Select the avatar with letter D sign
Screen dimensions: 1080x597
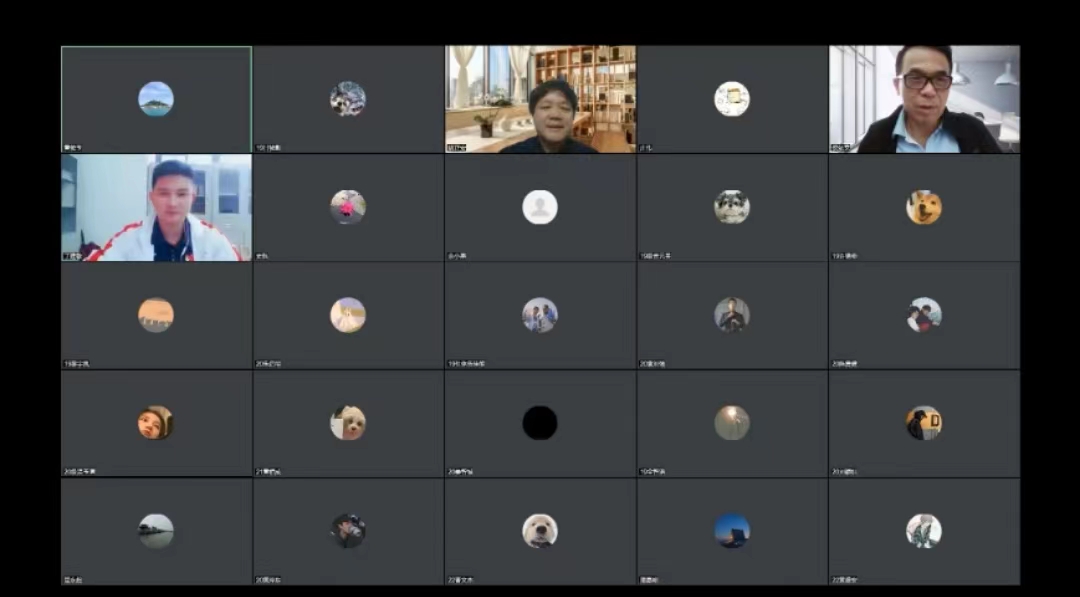click(924, 423)
